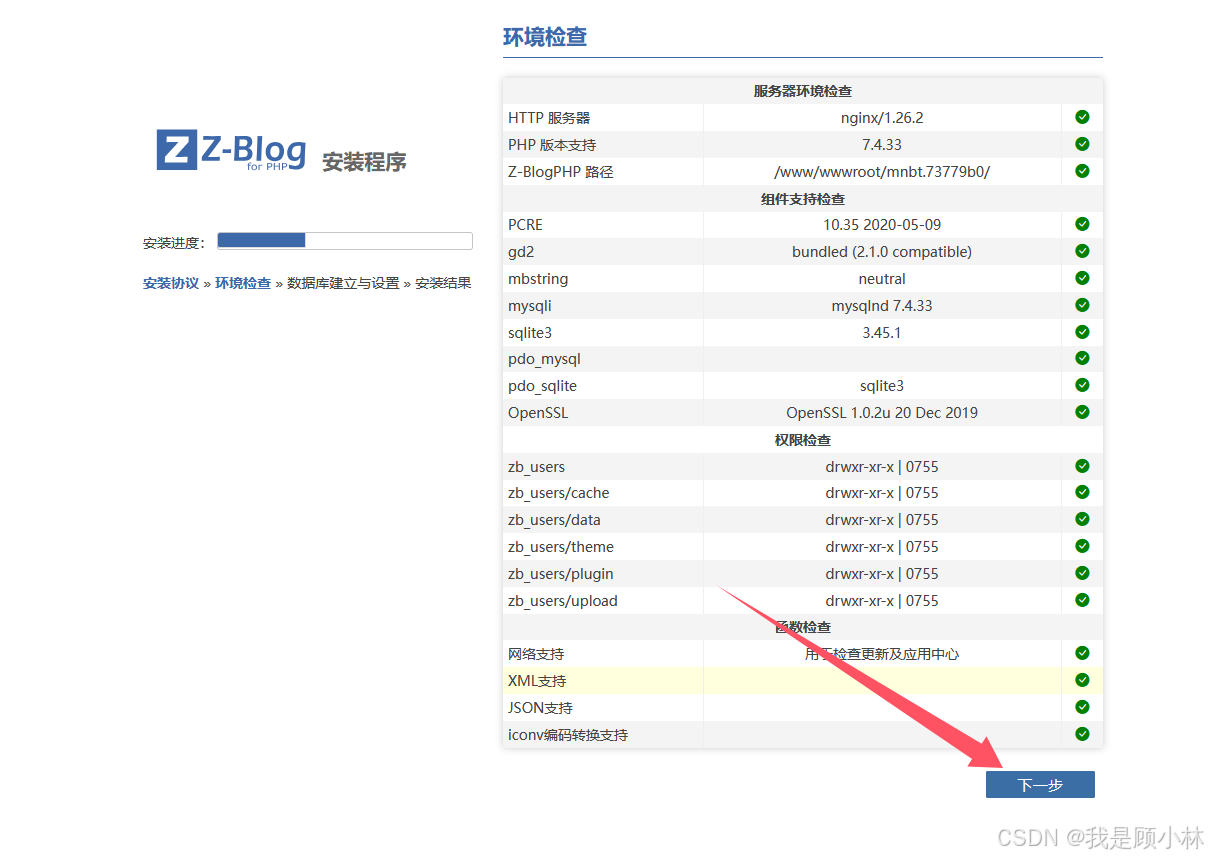1208x857 pixels.
Task: Select the 安装结果 step in breadcrumb
Action: (x=443, y=283)
